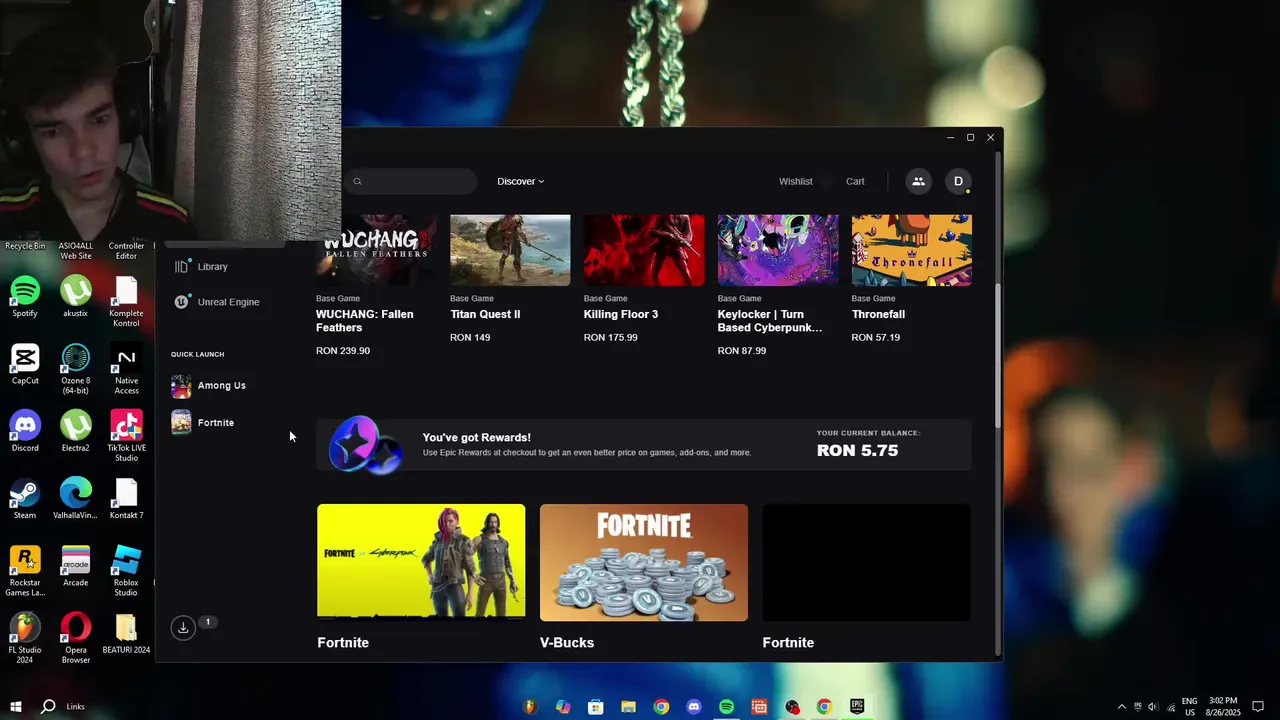Click the Epic Games taskbar icon
Screen dimensions: 1280x720
click(x=857, y=706)
